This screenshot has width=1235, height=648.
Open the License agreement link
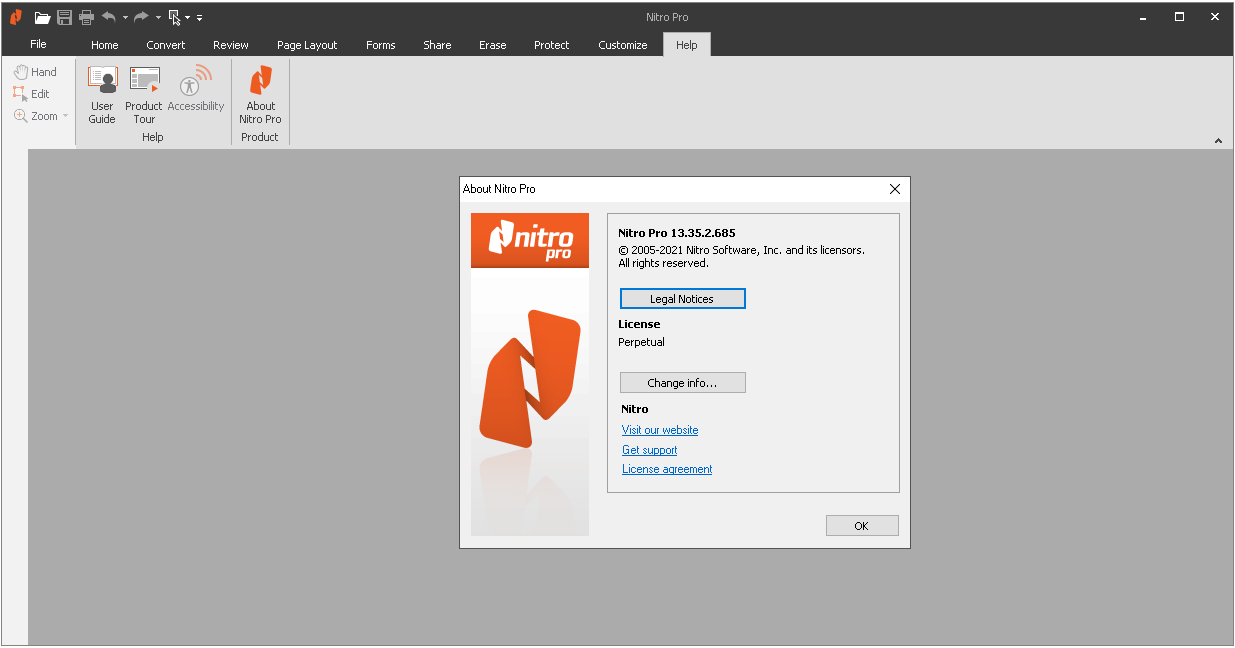tap(667, 469)
